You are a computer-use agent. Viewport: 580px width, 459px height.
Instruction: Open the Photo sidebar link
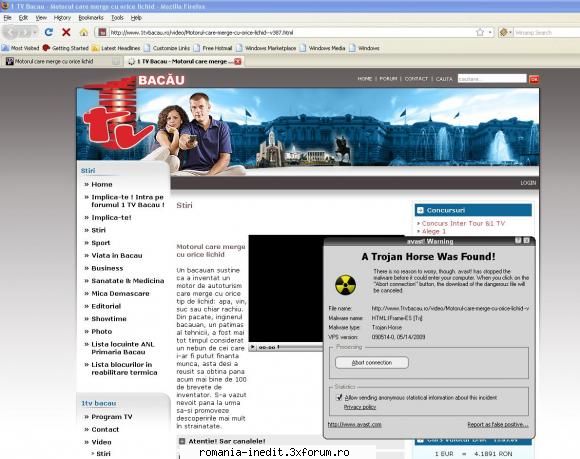(x=101, y=331)
